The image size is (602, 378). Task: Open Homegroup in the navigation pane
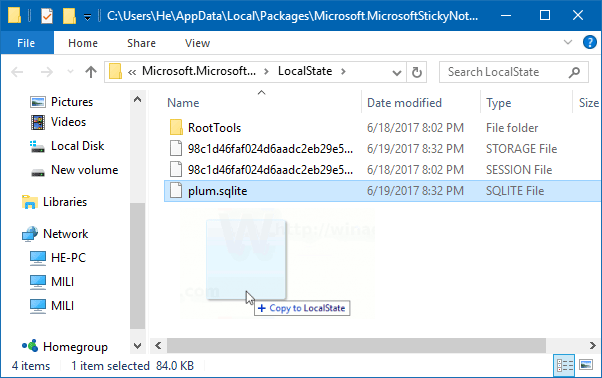pyautogui.click(x=75, y=347)
